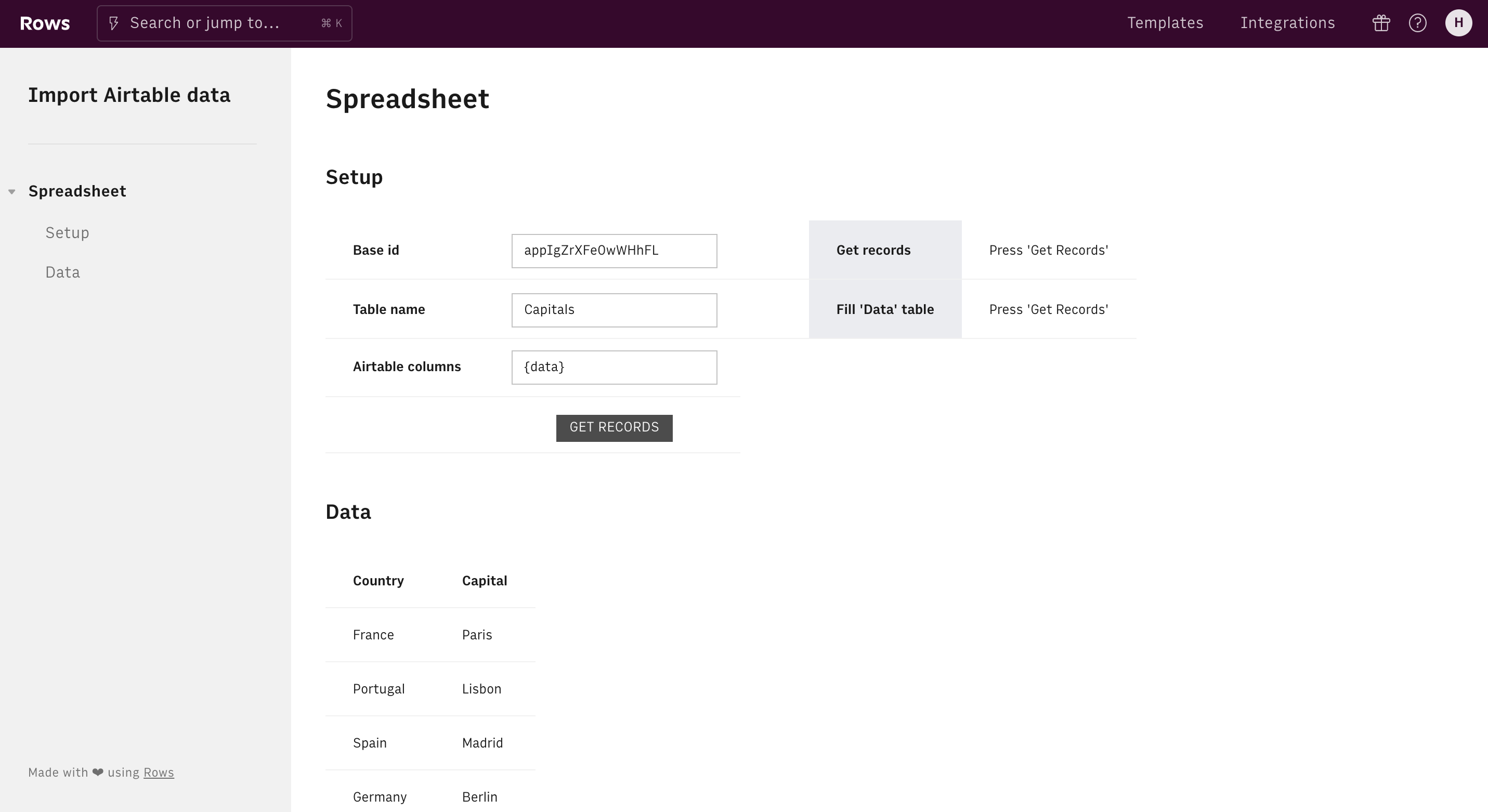Open the help question mark icon
1488x812 pixels.
tap(1417, 23)
